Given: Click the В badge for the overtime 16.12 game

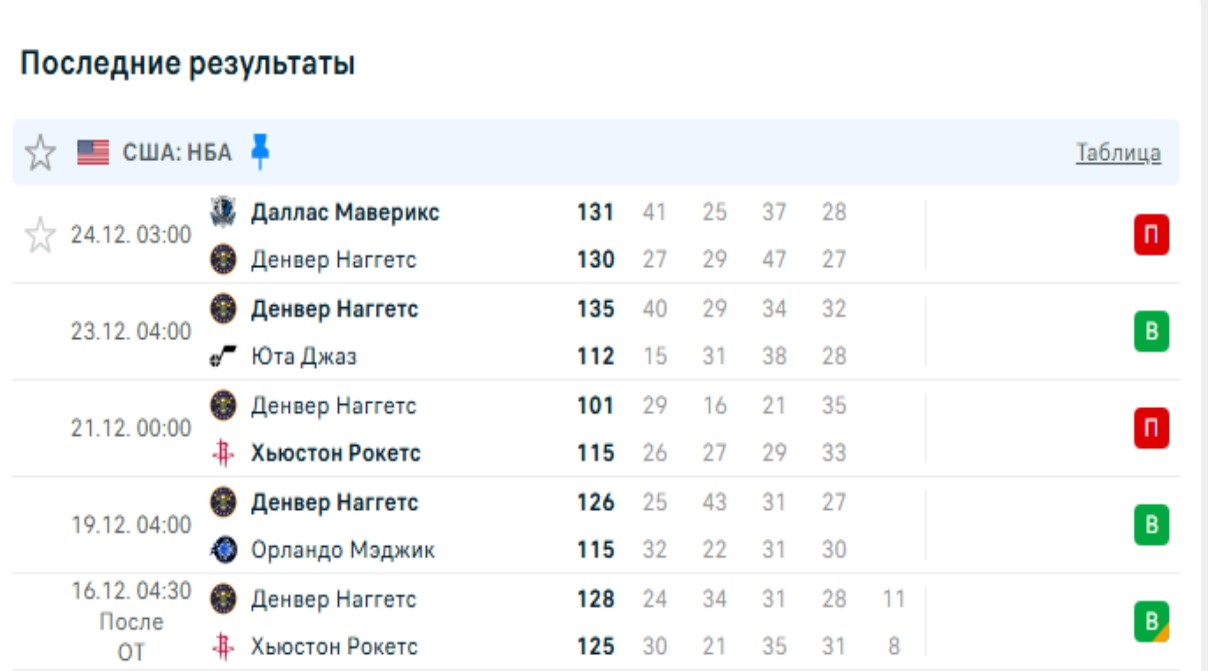Looking at the screenshot, I should (x=1151, y=622).
